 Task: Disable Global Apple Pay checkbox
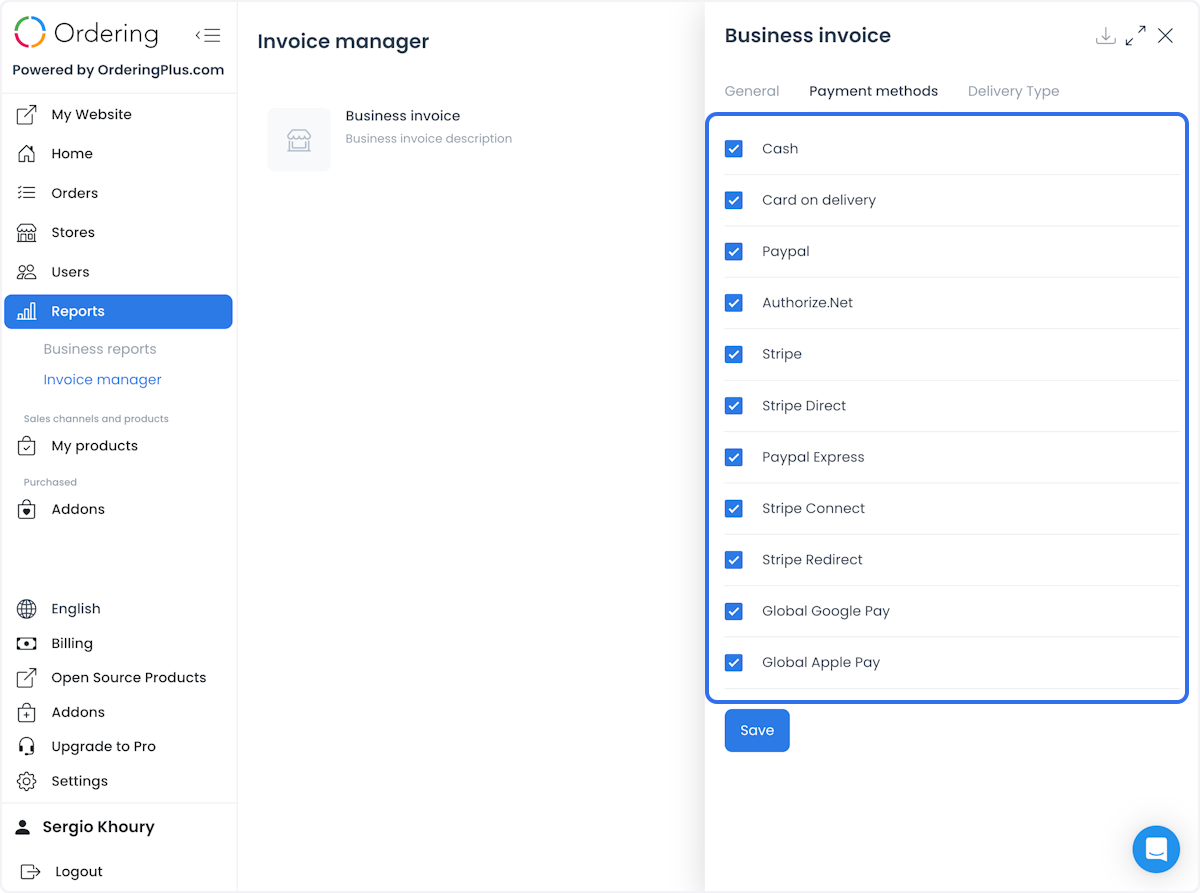(734, 663)
